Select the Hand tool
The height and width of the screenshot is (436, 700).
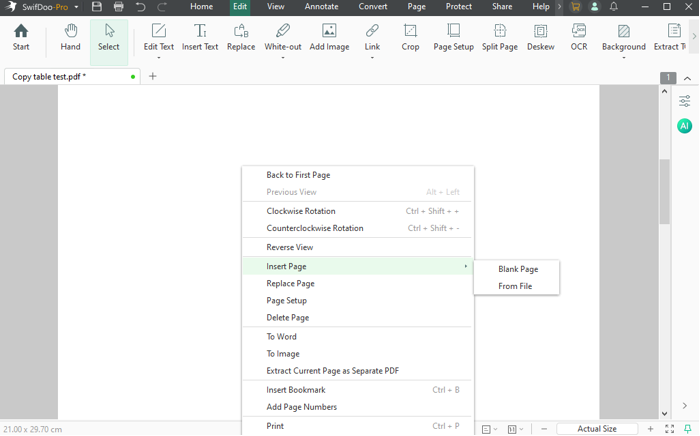click(71, 37)
